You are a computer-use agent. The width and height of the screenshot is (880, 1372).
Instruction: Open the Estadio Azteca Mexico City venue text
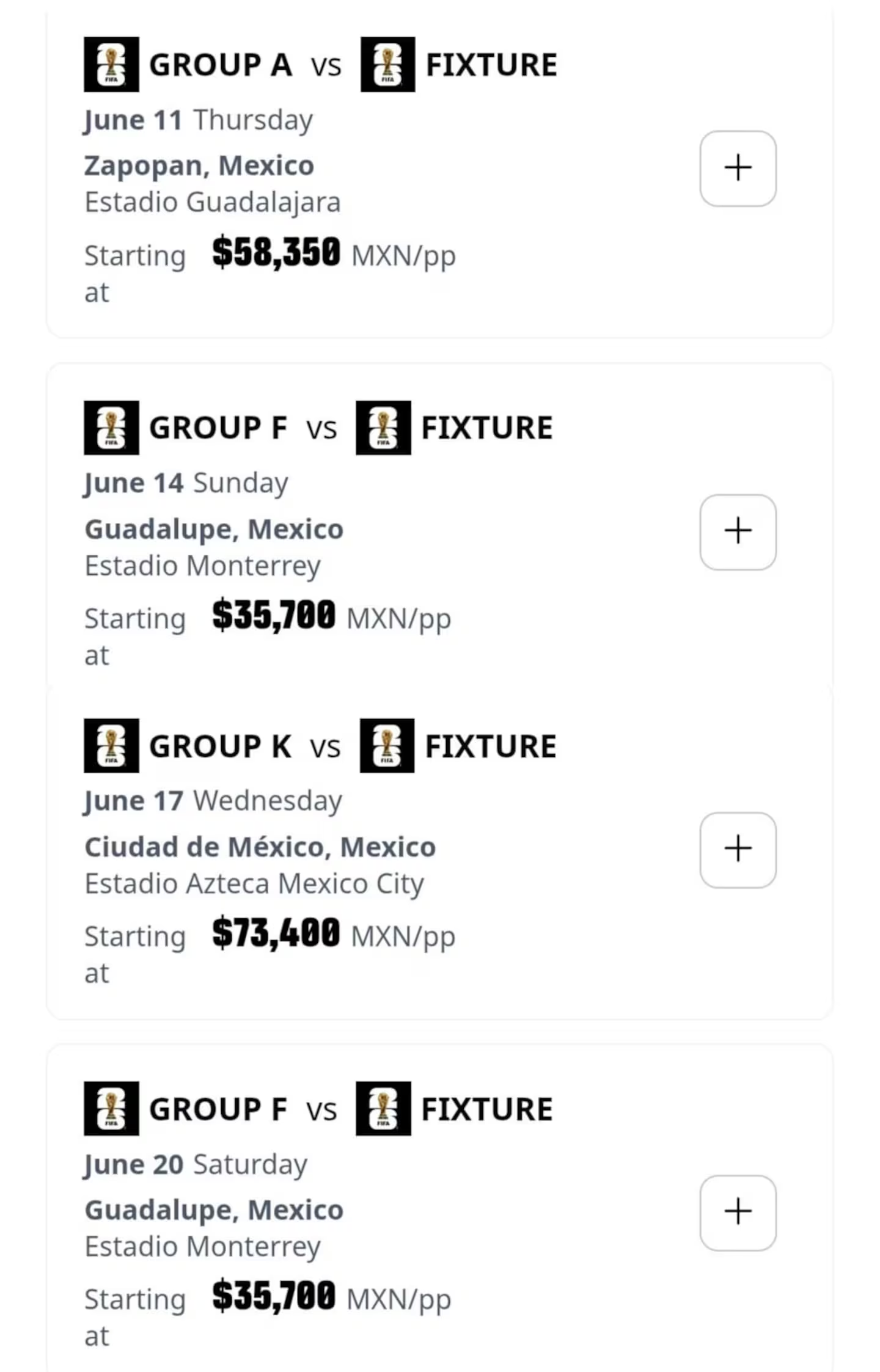pyautogui.click(x=254, y=884)
